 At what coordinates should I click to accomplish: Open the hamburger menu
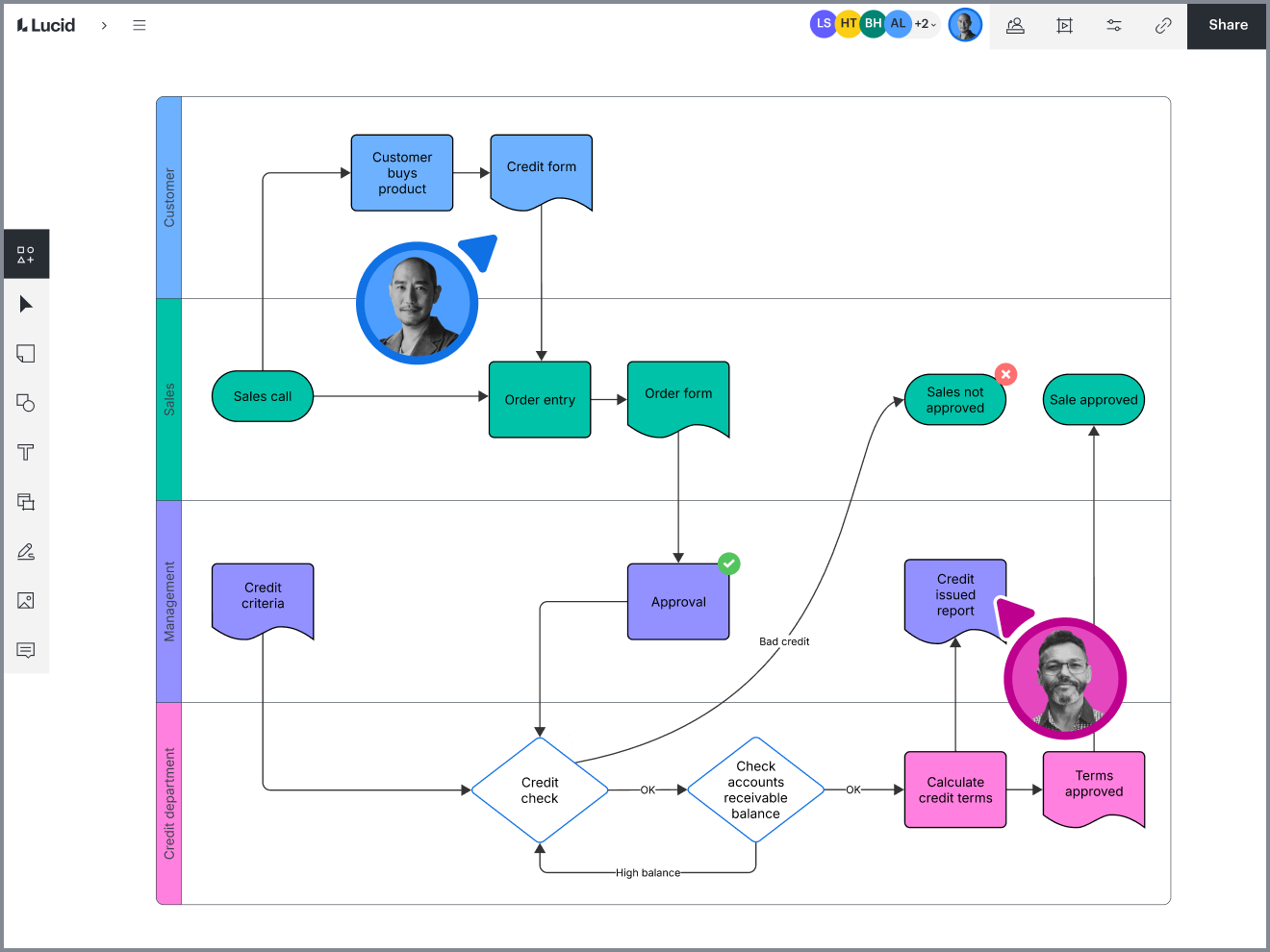(x=140, y=25)
